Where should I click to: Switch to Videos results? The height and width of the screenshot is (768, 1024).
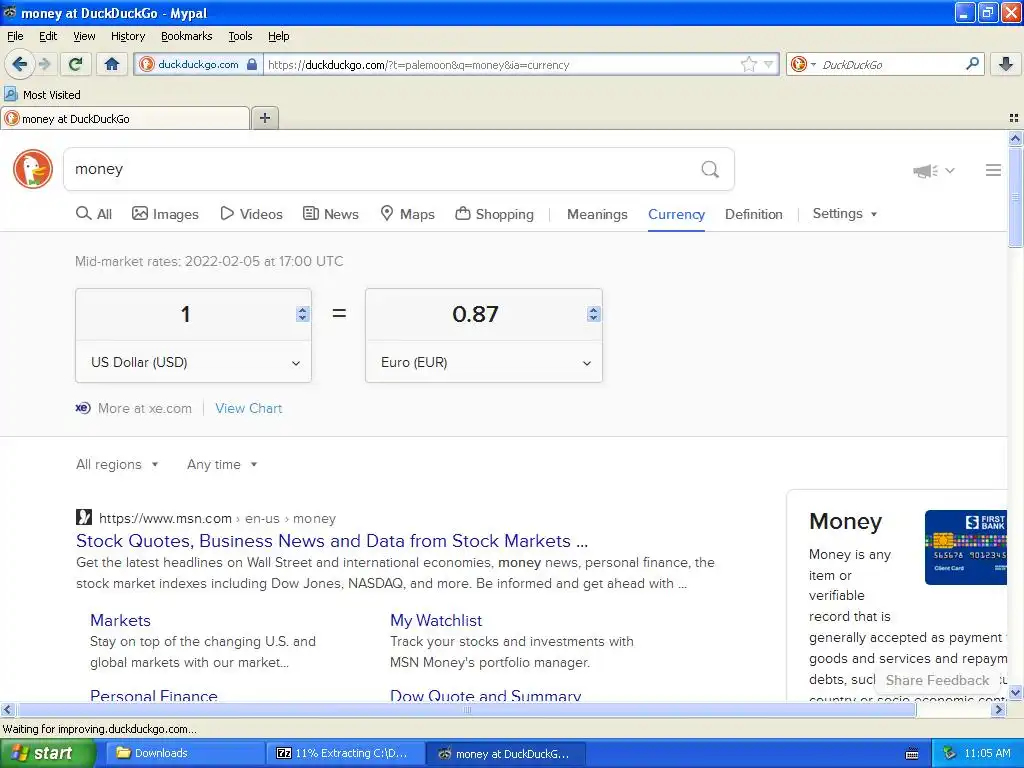click(x=251, y=214)
